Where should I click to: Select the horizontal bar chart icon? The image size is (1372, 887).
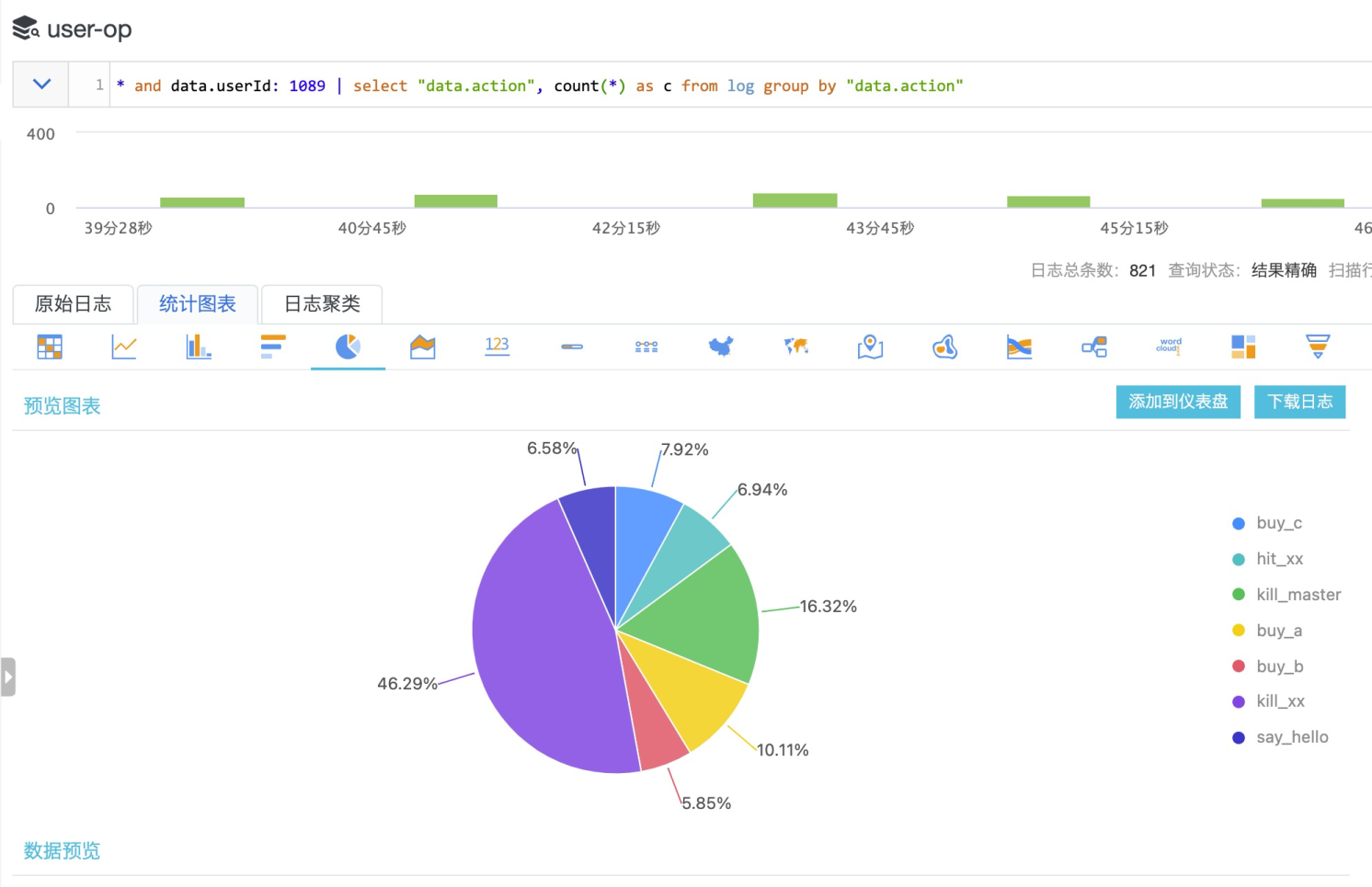[x=273, y=347]
